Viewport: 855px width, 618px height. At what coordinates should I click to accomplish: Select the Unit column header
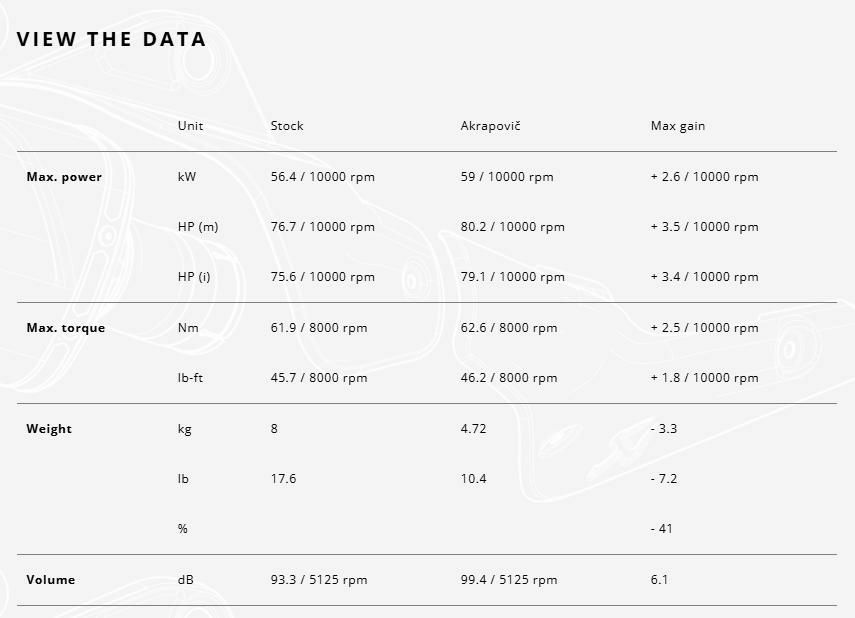coord(190,126)
